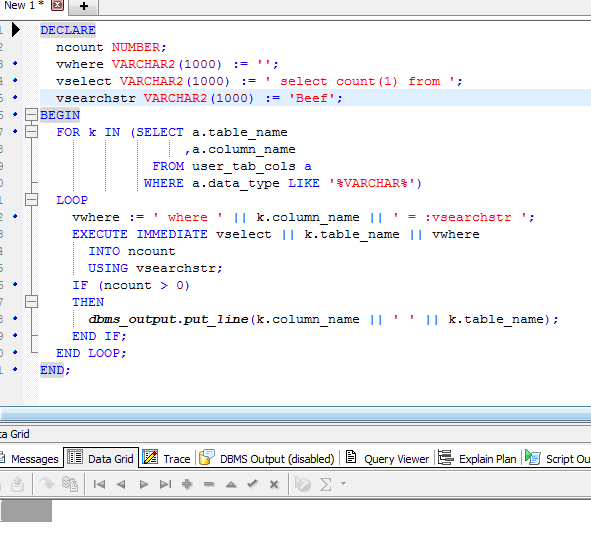Post edit with checkmark icon
This screenshot has height=554, width=591.
pyautogui.click(x=253, y=484)
